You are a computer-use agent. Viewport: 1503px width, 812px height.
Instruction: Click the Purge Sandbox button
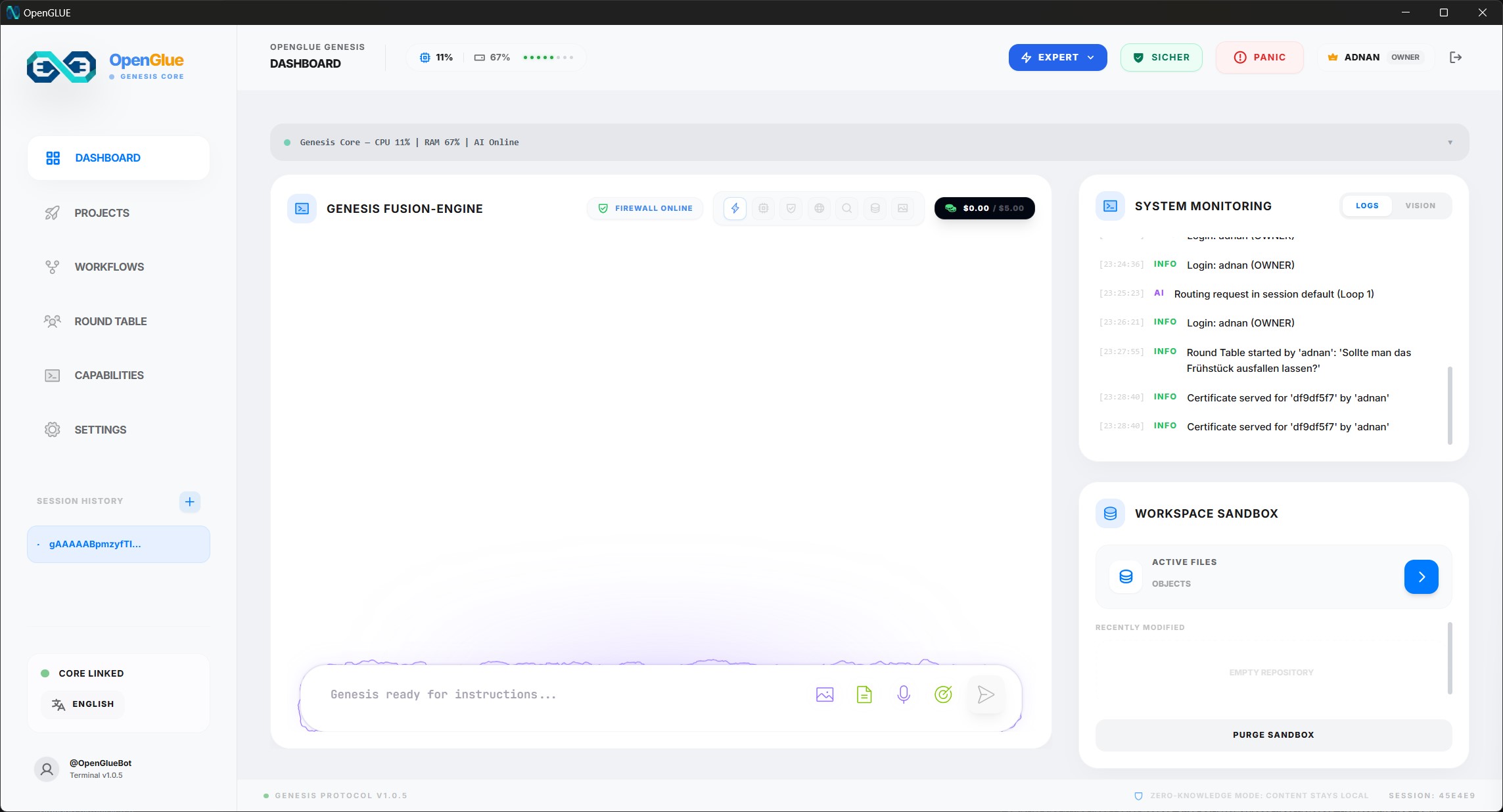[1273, 735]
